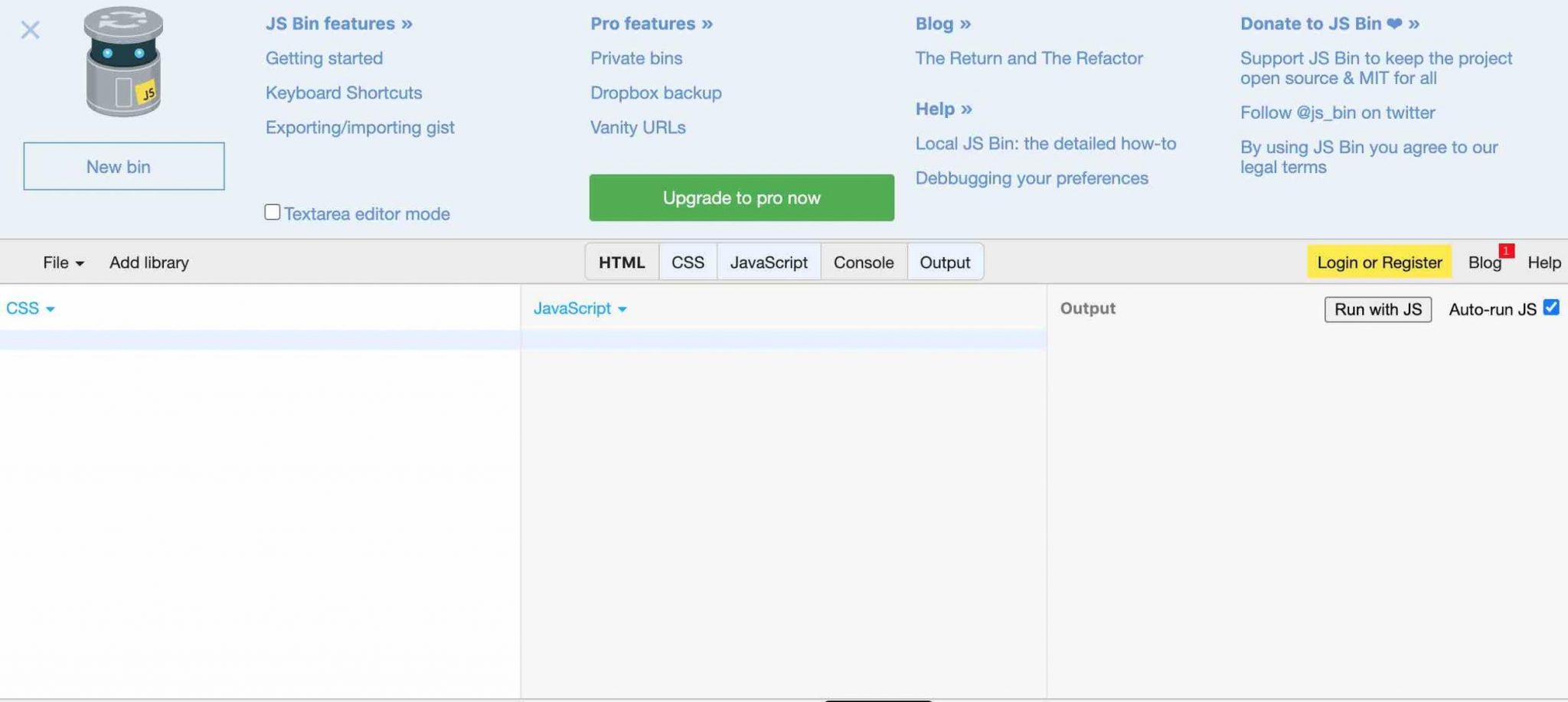Click Upgrade to pro now
Viewport: 1568px width, 702px height.
pyautogui.click(x=740, y=198)
